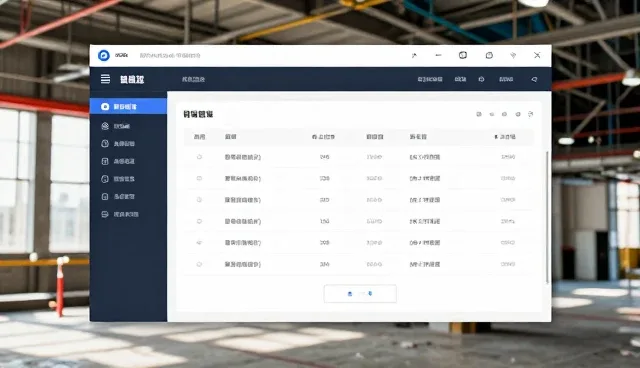Select the highlighted blue item in the sidebar
Viewport: 640px width, 368px height.
tap(128, 106)
